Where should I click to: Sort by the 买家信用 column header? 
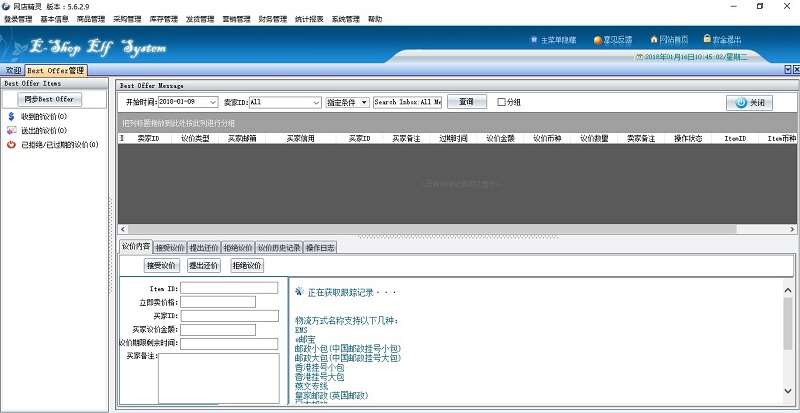(x=301, y=138)
